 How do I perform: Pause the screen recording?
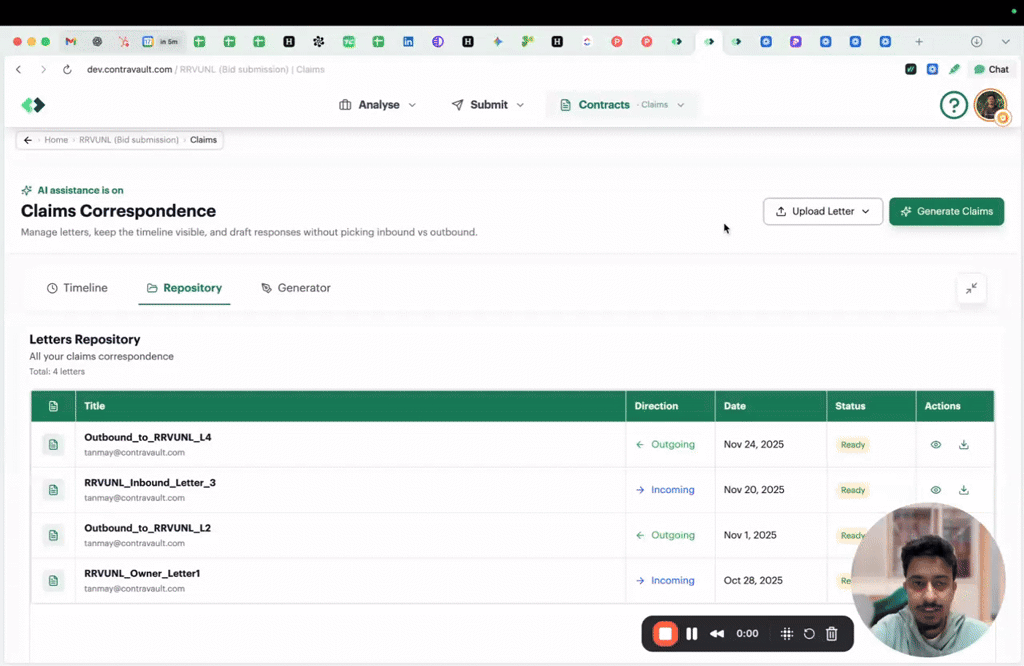691,634
